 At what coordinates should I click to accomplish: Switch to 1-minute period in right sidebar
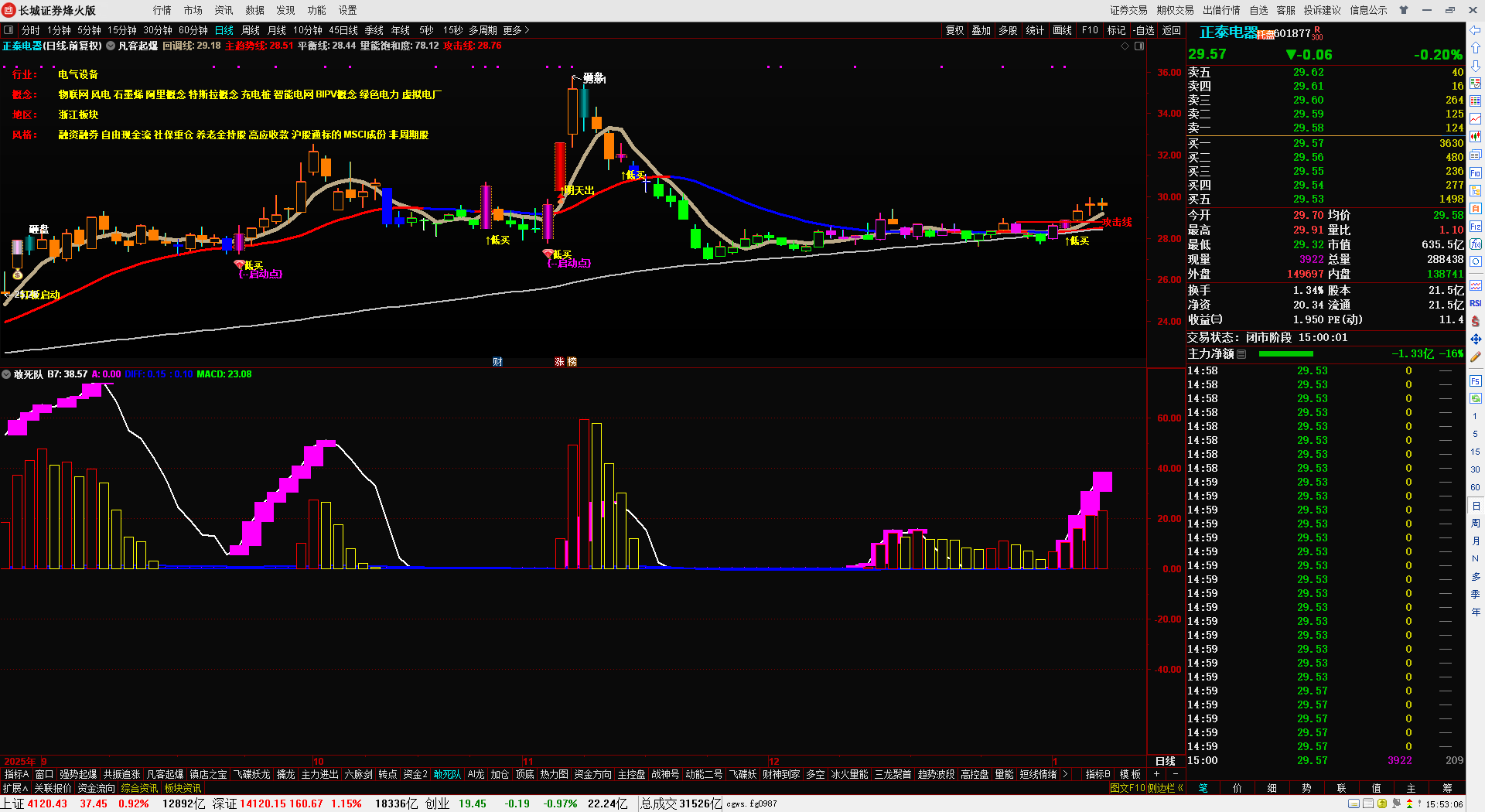[1475, 416]
